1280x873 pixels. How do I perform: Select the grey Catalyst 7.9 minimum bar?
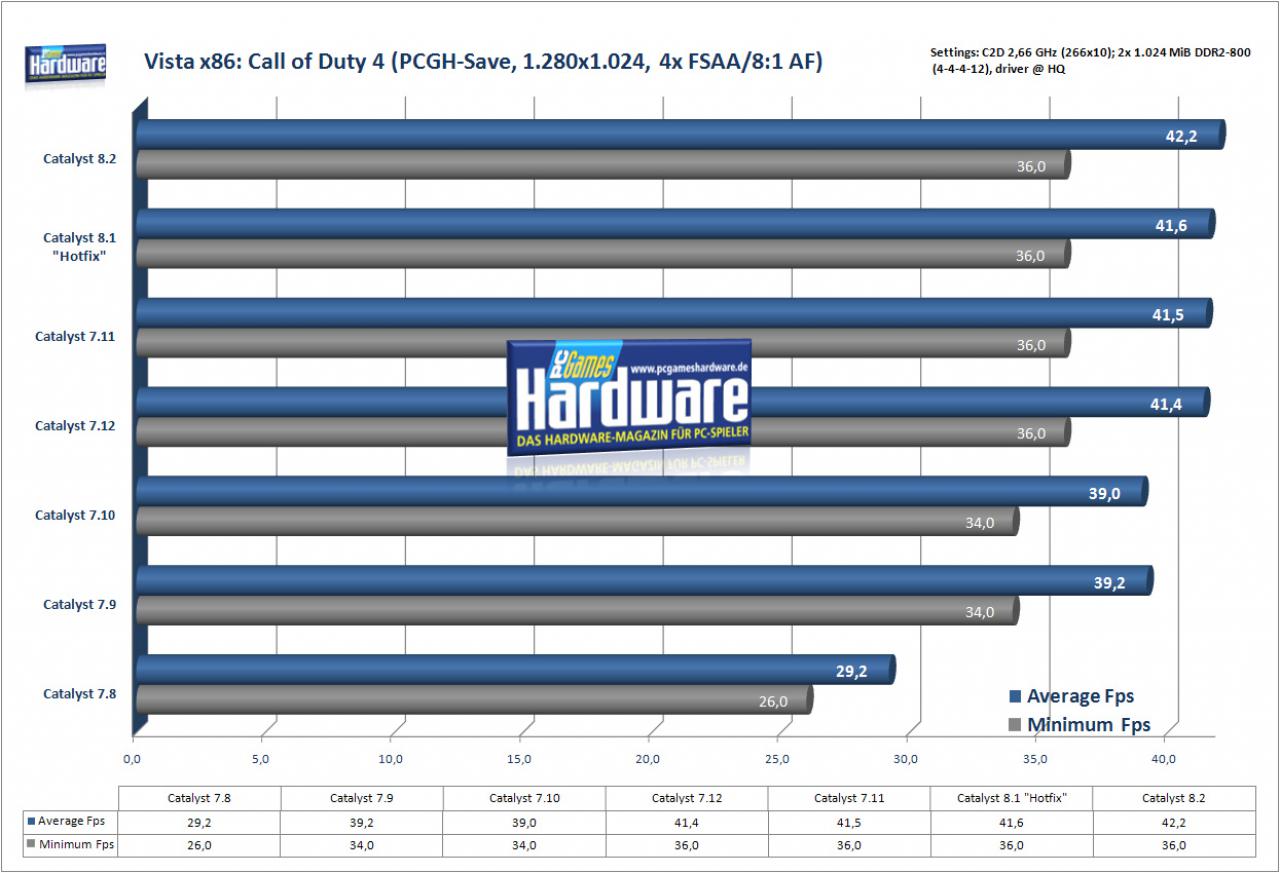[x=578, y=611]
